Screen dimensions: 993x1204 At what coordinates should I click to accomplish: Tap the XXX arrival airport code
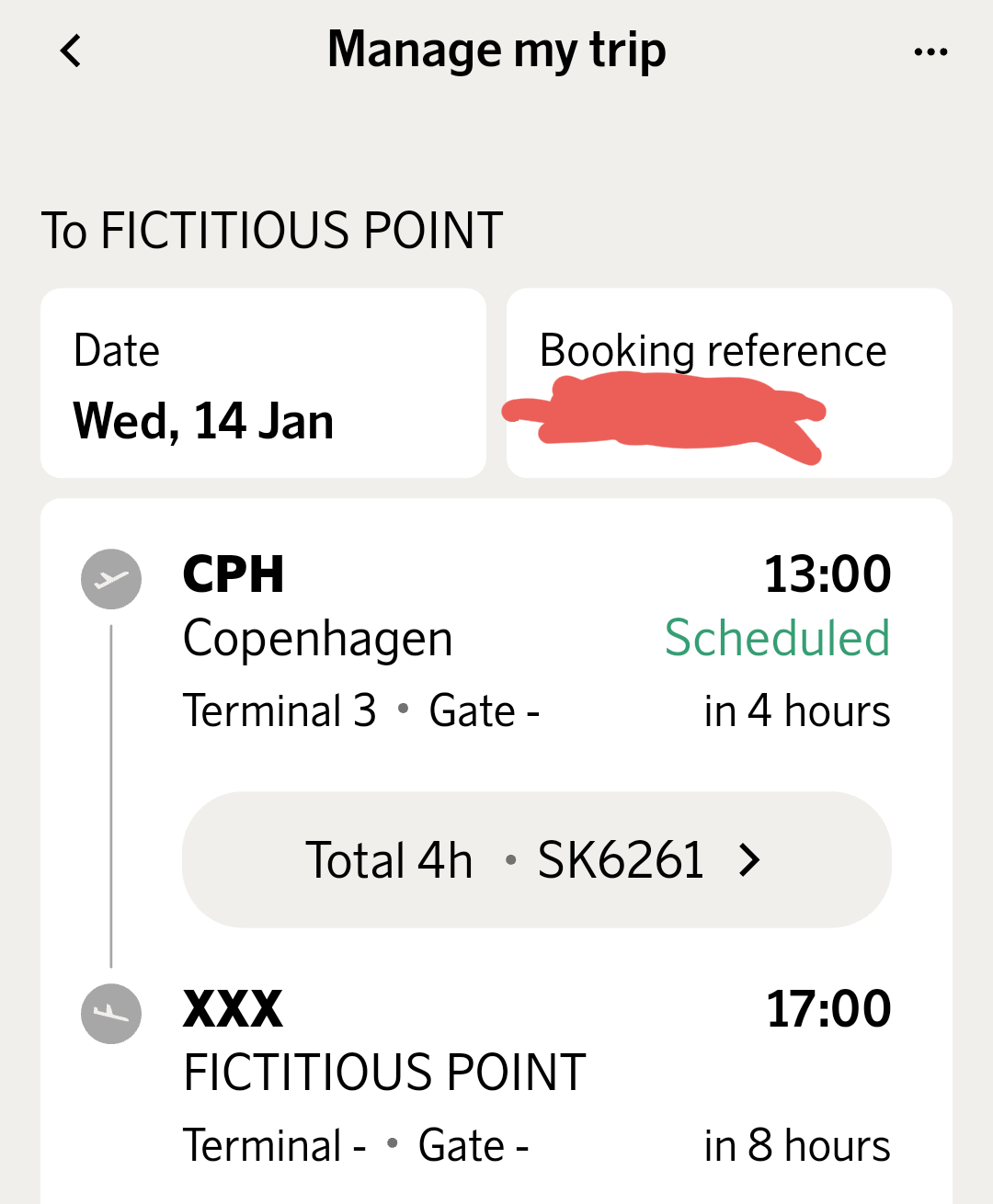point(233,1009)
